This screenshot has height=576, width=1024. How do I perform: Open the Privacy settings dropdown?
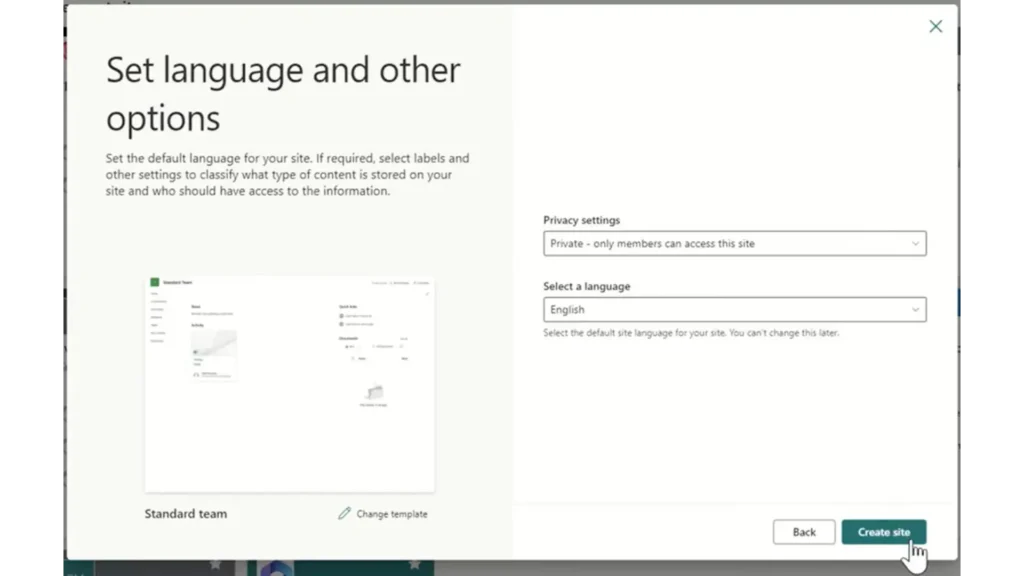(734, 243)
